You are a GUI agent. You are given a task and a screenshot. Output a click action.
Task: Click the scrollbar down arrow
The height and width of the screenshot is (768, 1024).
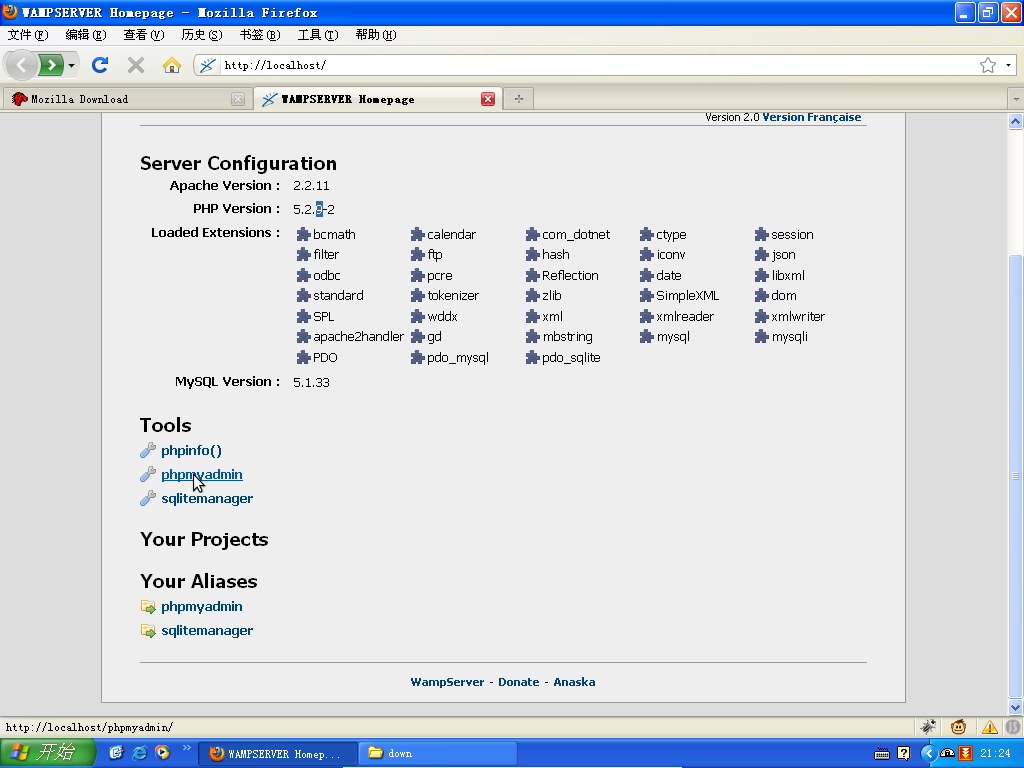[x=1016, y=707]
